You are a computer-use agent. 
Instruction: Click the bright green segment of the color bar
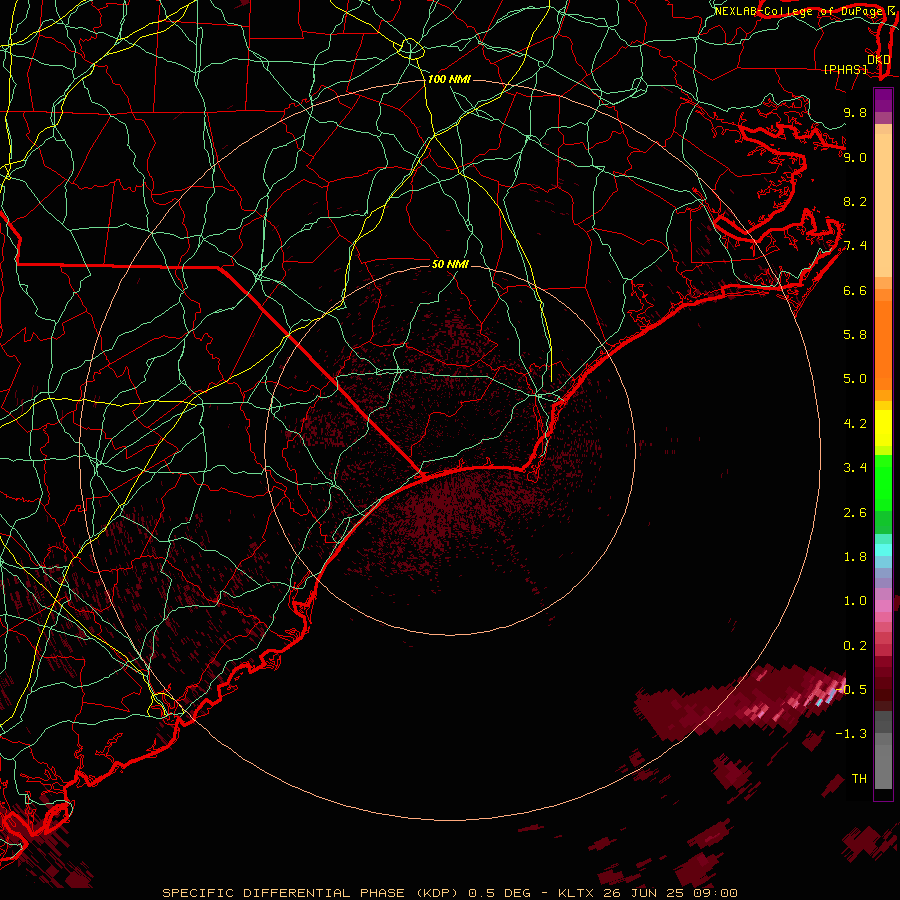click(x=883, y=482)
